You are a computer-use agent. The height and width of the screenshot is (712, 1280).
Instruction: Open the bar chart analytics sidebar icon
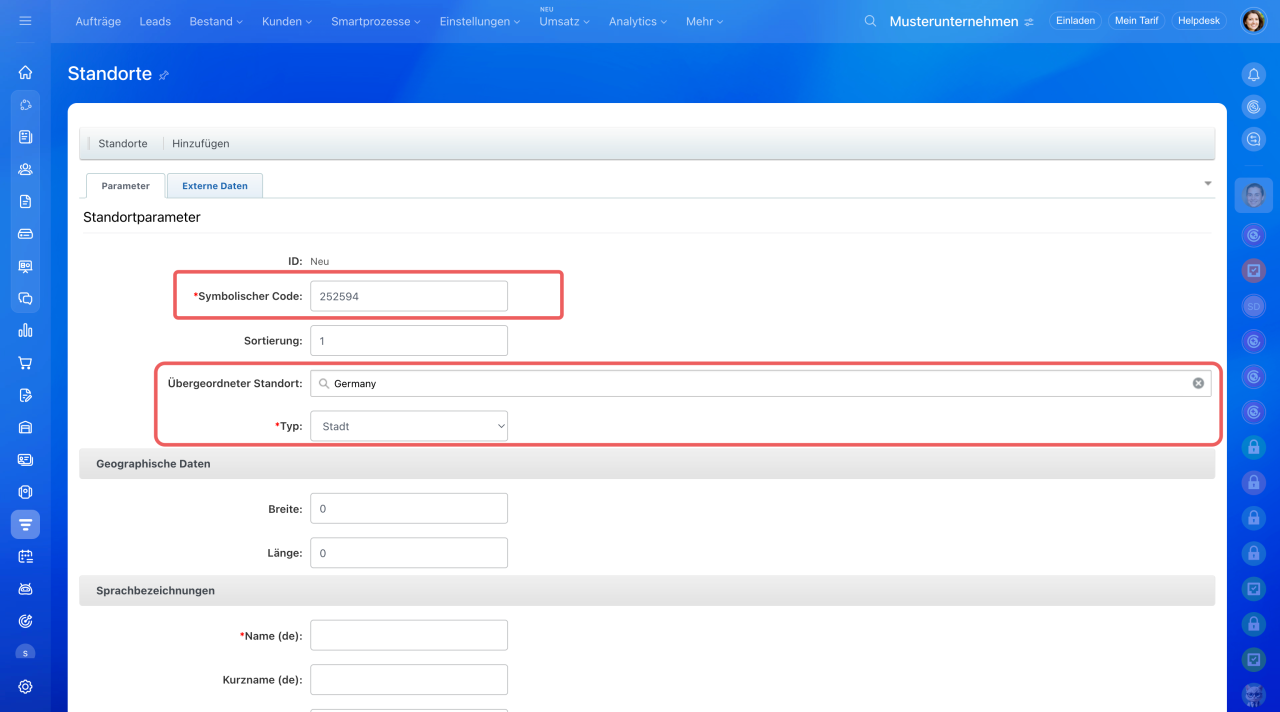[x=25, y=330]
